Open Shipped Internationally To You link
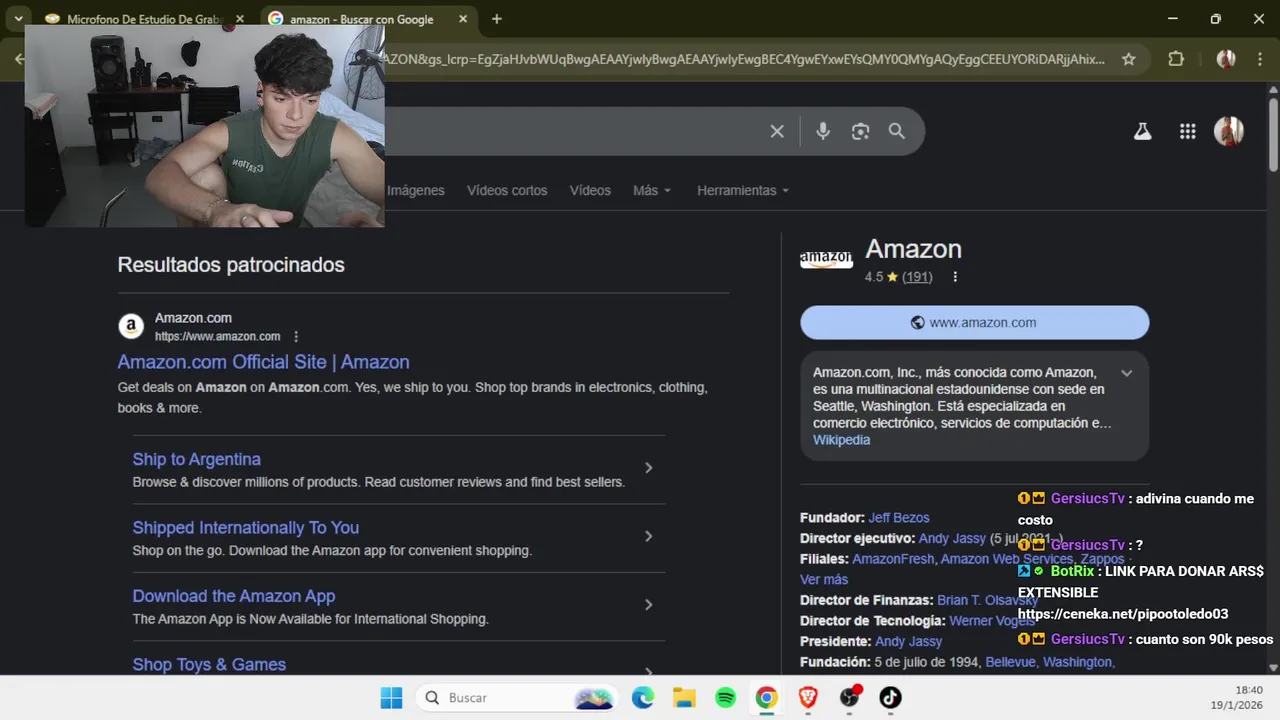The height and width of the screenshot is (720, 1280). tap(245, 527)
